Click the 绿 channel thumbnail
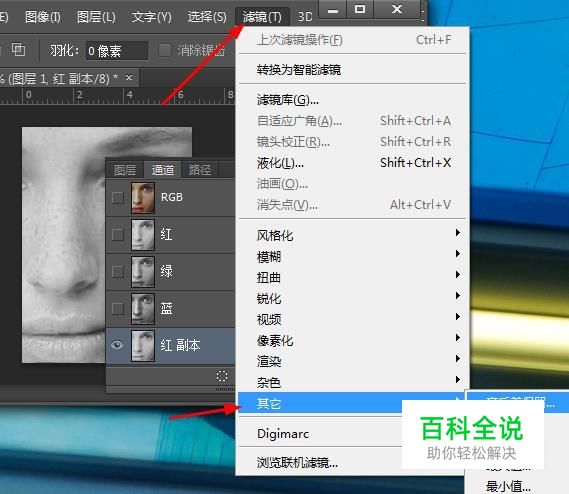 pos(143,272)
